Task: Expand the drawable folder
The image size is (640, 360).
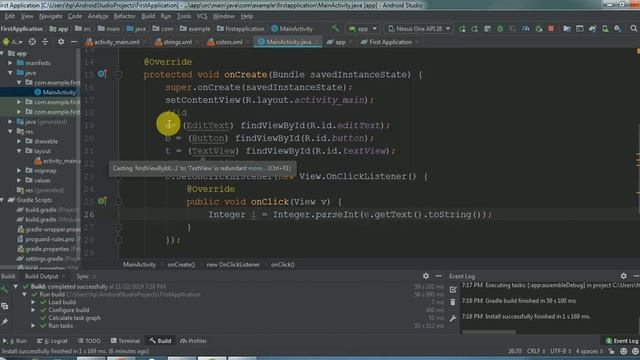Action: (19, 141)
